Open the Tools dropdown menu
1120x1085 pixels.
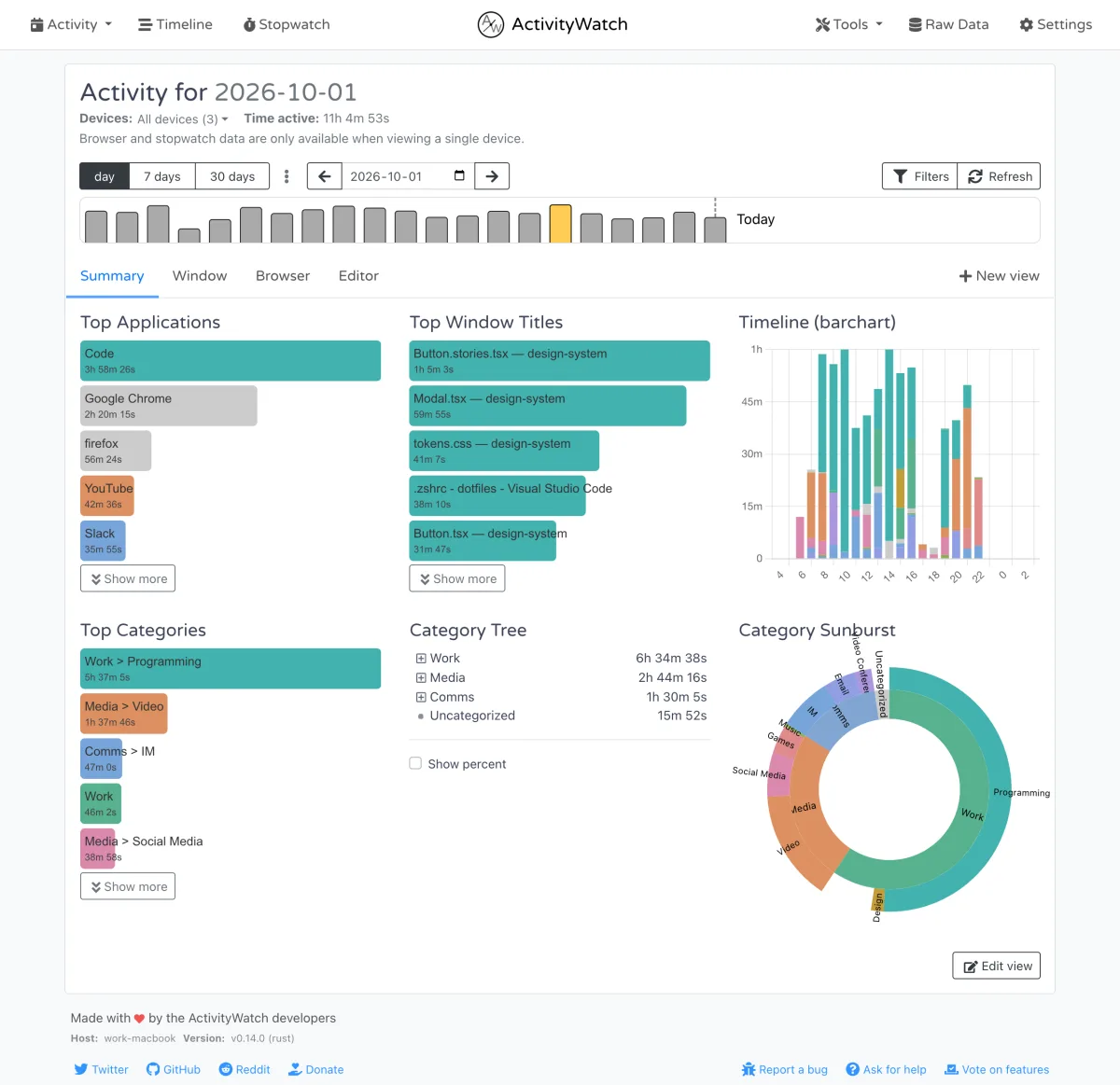[x=848, y=24]
